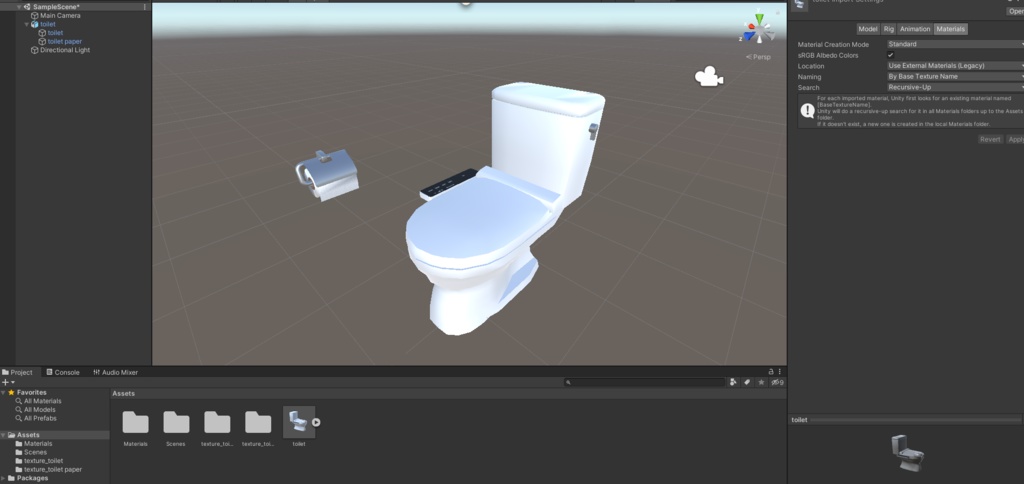Select All Prefabs in Favorites
Screen dimensions: 1024x484
(40, 418)
